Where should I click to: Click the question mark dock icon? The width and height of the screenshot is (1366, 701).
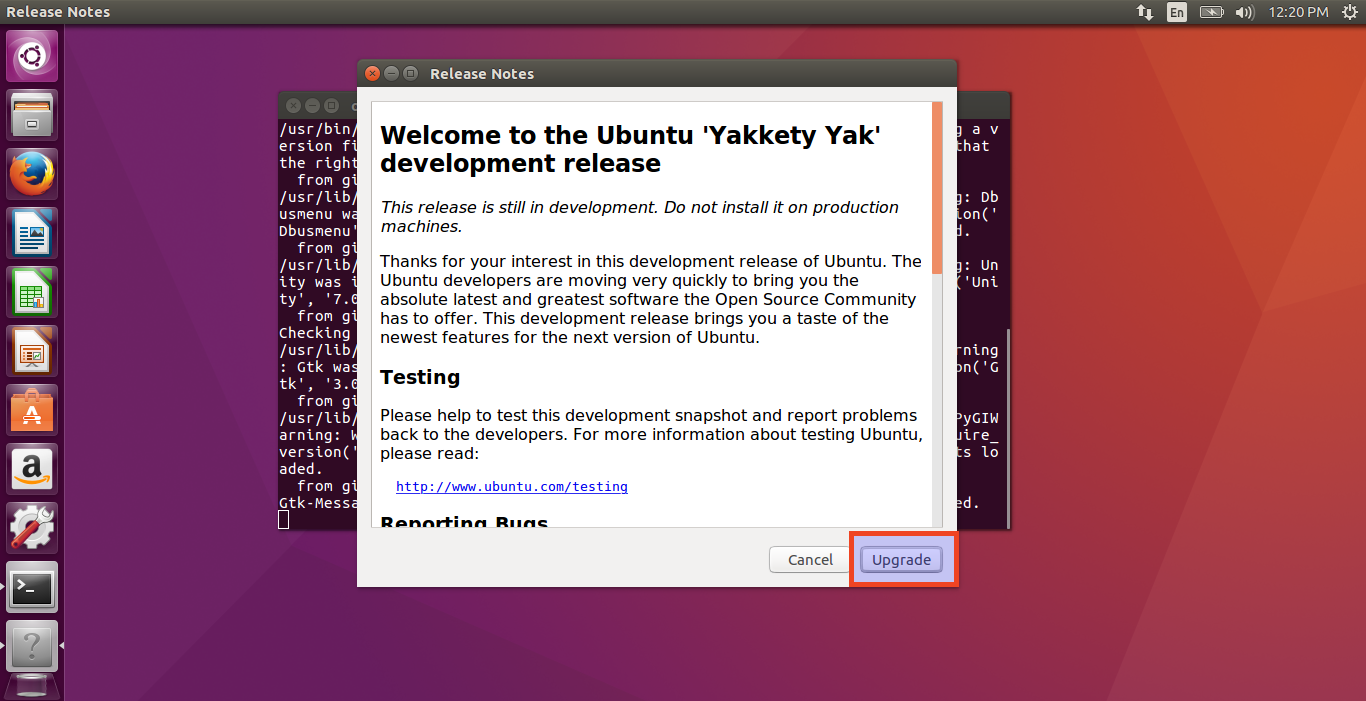(32, 646)
